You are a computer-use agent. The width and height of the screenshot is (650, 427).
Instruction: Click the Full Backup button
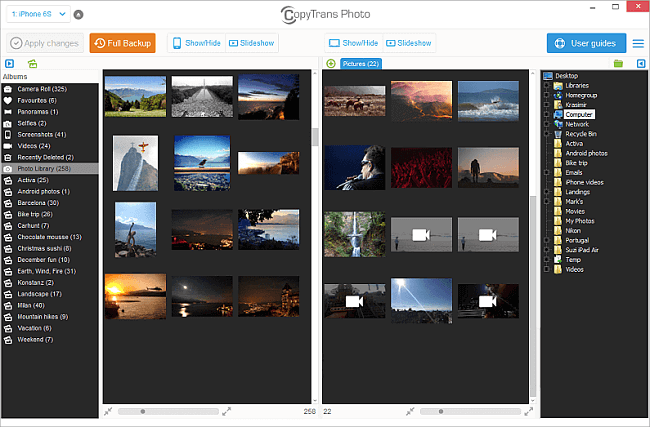point(122,43)
